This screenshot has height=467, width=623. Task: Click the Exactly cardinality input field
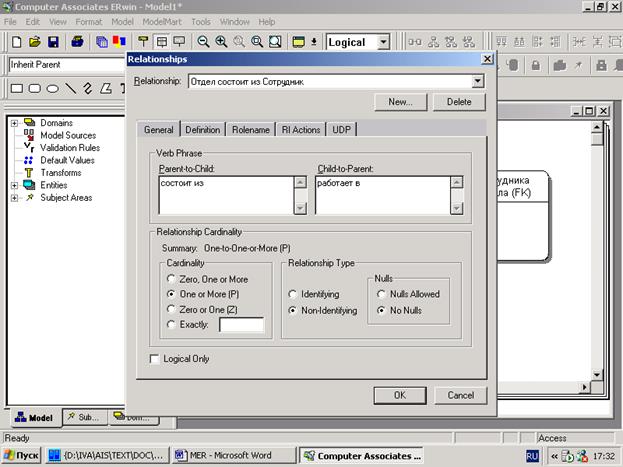click(x=241, y=325)
